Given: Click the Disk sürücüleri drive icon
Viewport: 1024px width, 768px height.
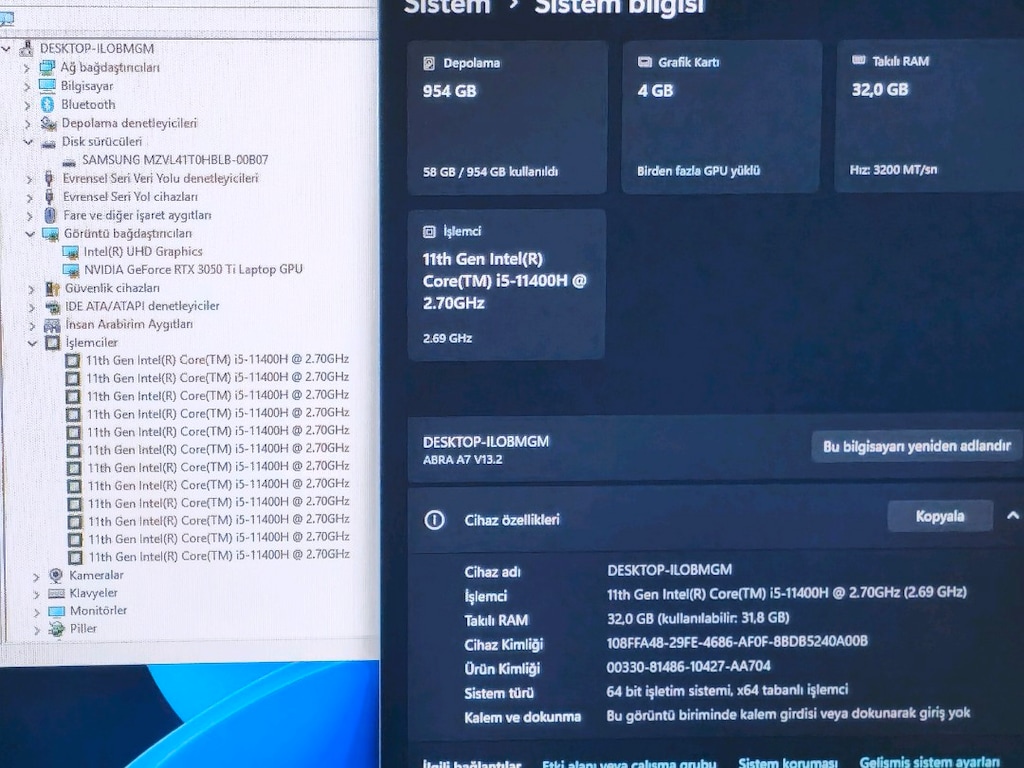Looking at the screenshot, I should coord(49,142).
